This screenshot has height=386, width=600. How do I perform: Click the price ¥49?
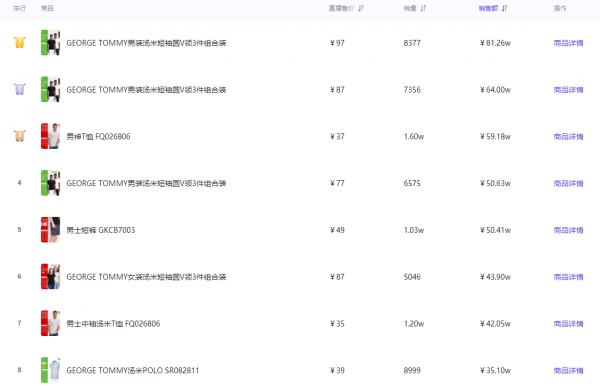click(338, 230)
